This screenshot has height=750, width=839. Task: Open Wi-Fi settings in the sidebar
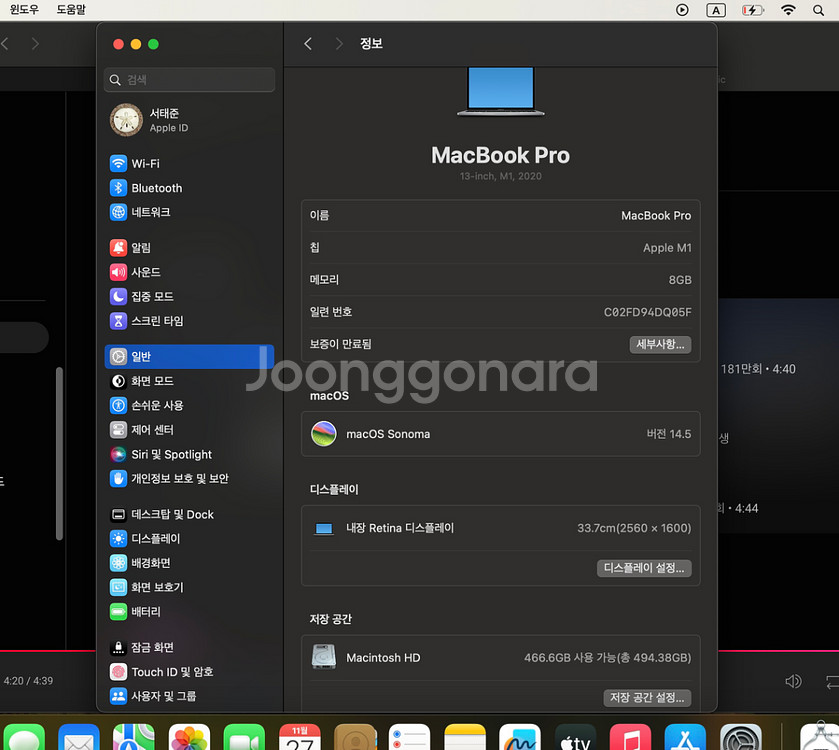[x=189, y=164]
